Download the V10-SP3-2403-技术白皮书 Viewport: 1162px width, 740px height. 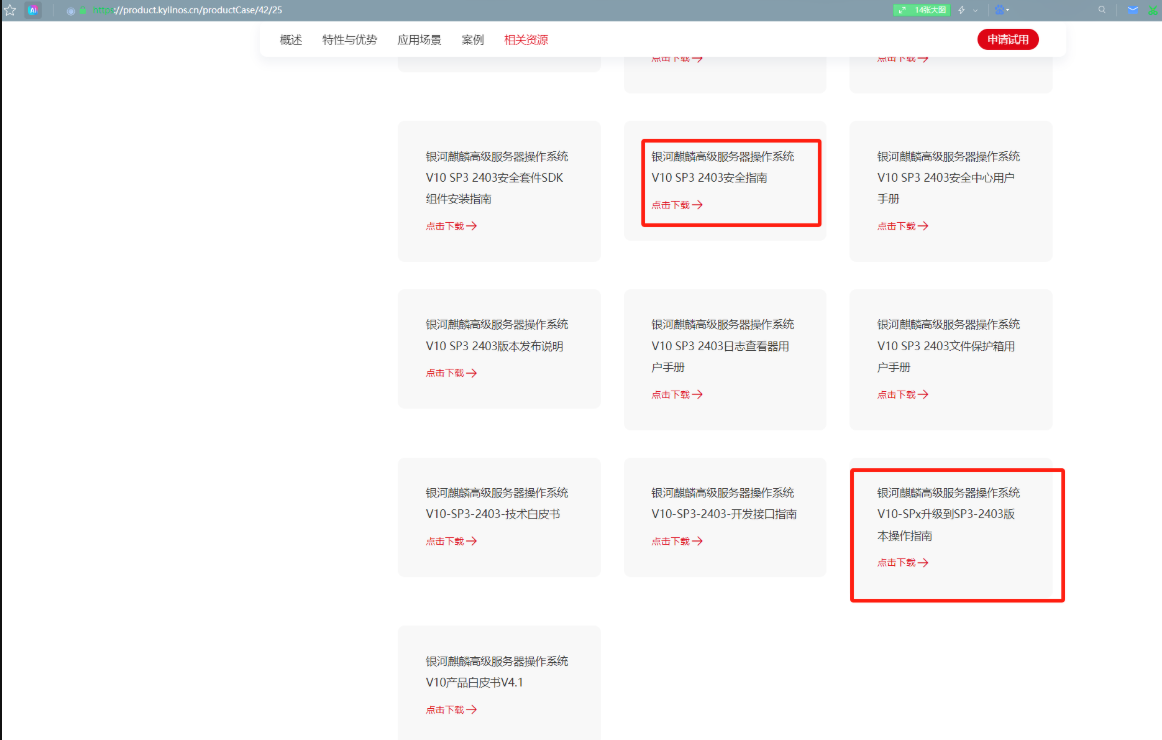click(450, 541)
